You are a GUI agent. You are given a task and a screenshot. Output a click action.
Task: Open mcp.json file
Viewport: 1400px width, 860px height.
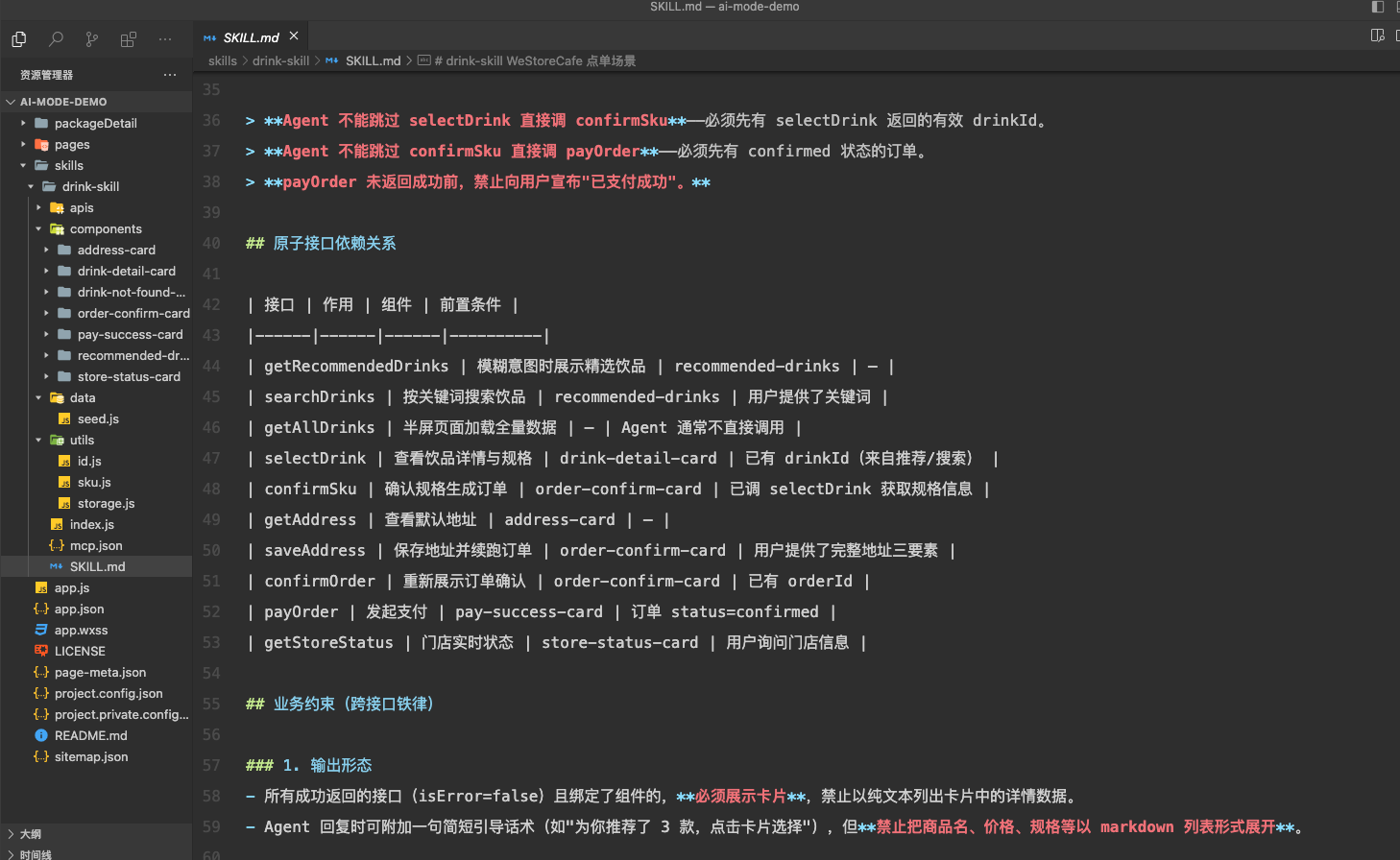[96, 545]
